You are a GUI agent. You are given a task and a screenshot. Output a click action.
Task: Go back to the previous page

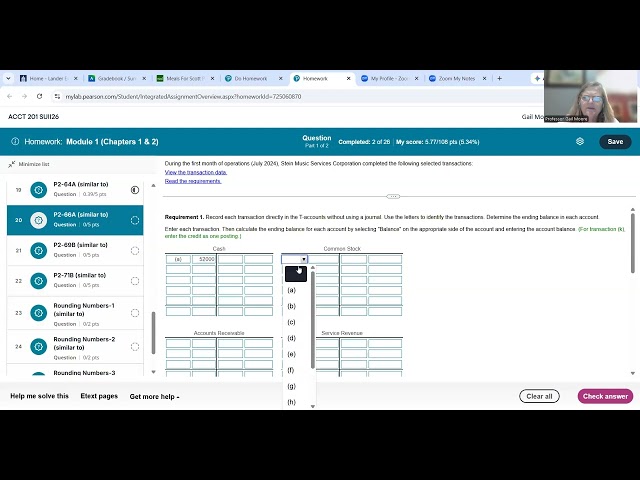click(10, 96)
